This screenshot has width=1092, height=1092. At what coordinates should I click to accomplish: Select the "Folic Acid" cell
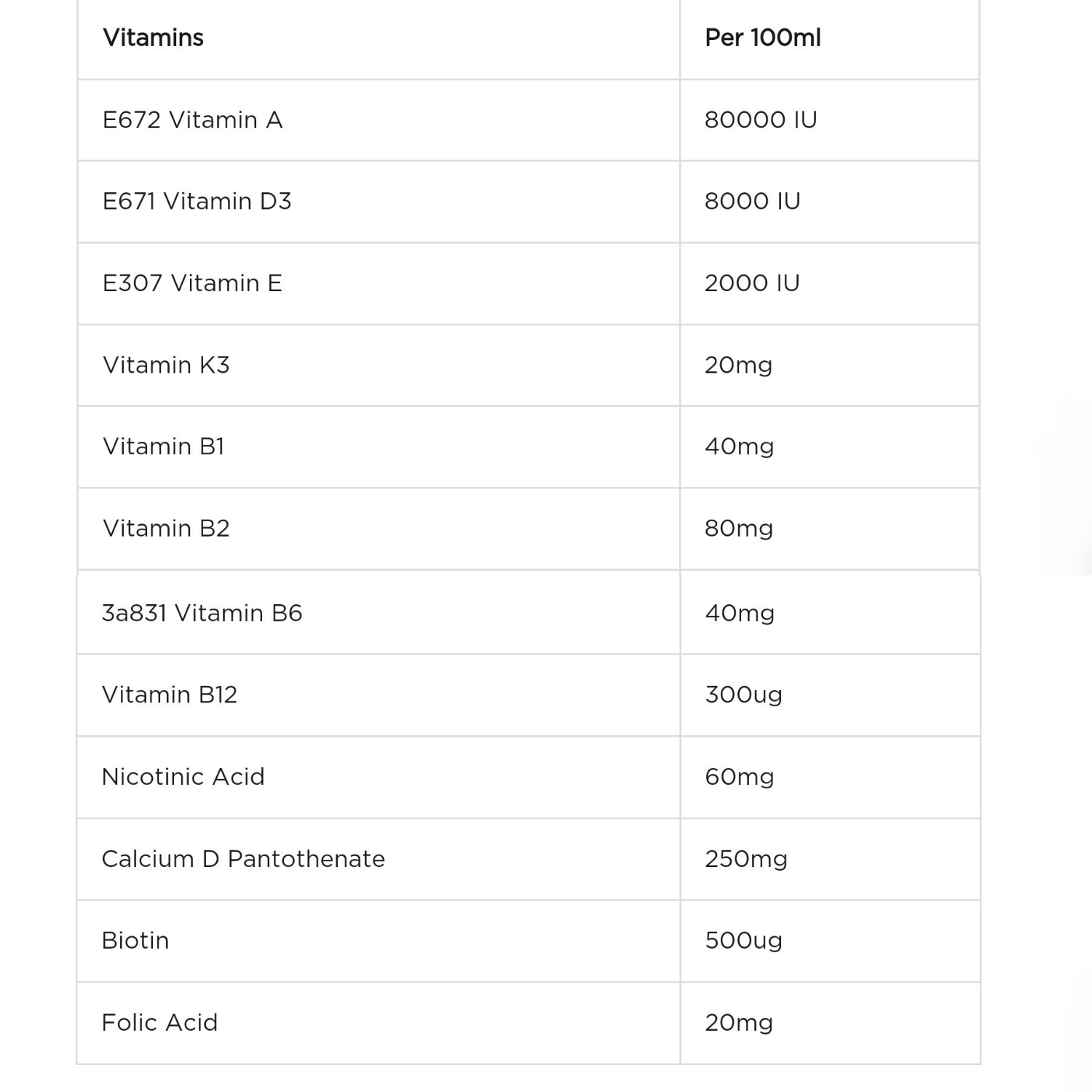click(x=159, y=1023)
